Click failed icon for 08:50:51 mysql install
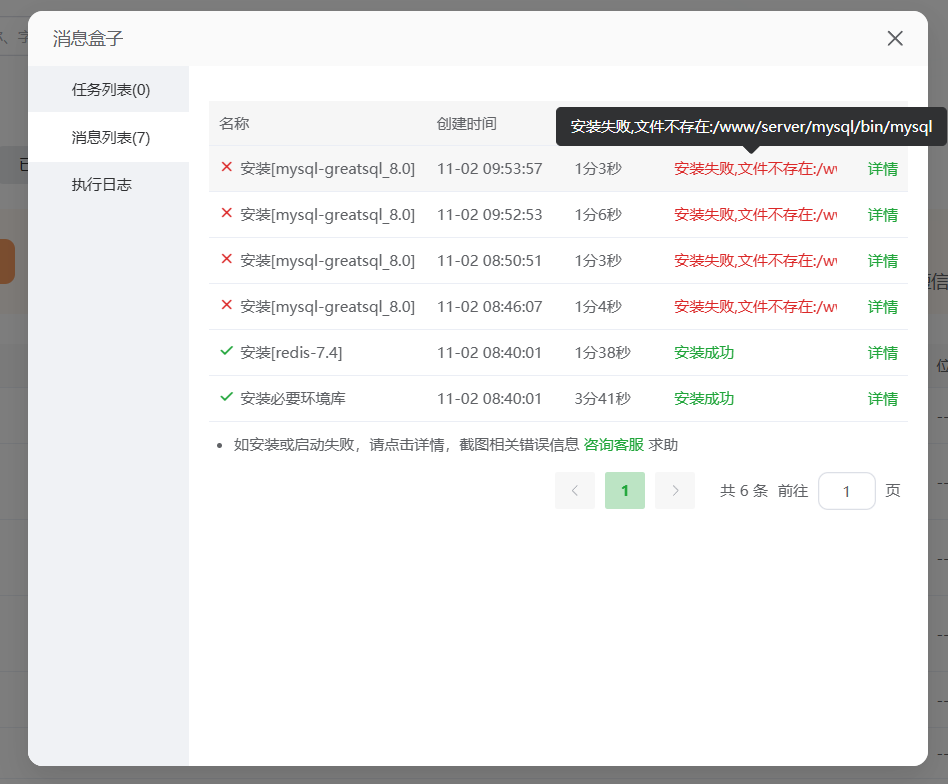 tap(226, 260)
